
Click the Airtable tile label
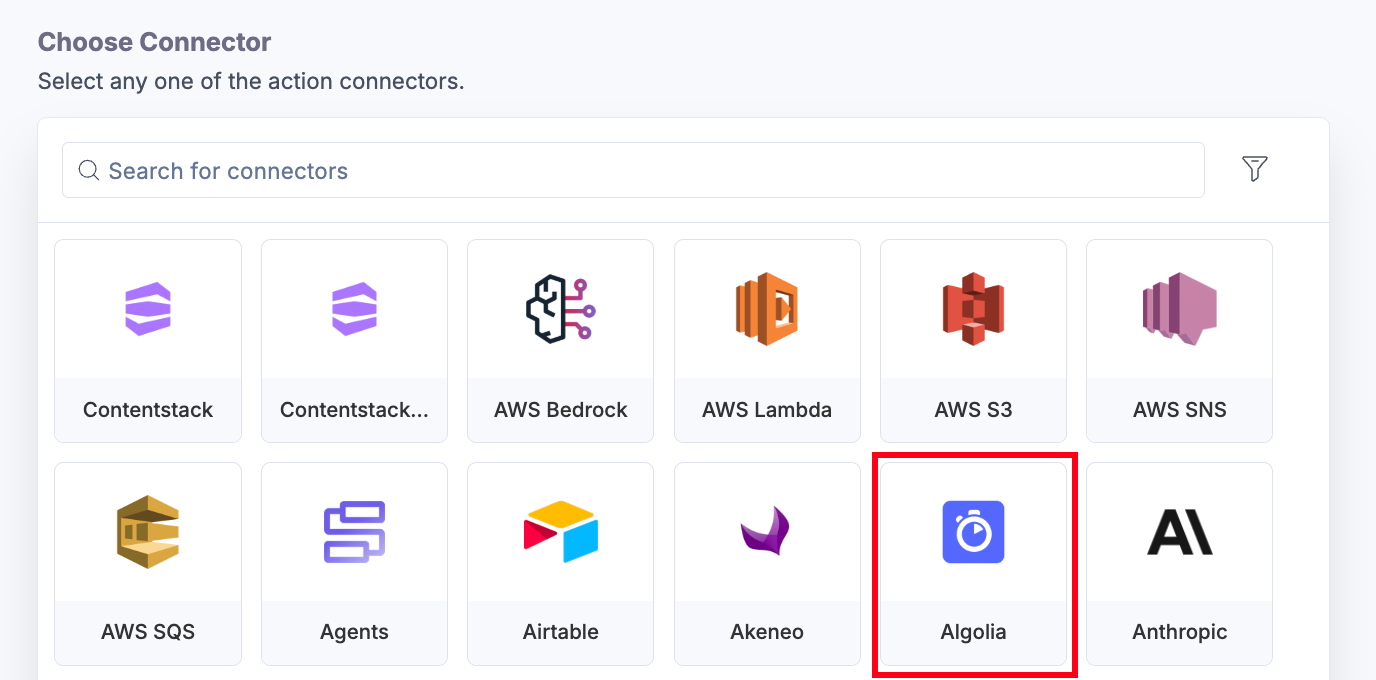click(x=560, y=631)
